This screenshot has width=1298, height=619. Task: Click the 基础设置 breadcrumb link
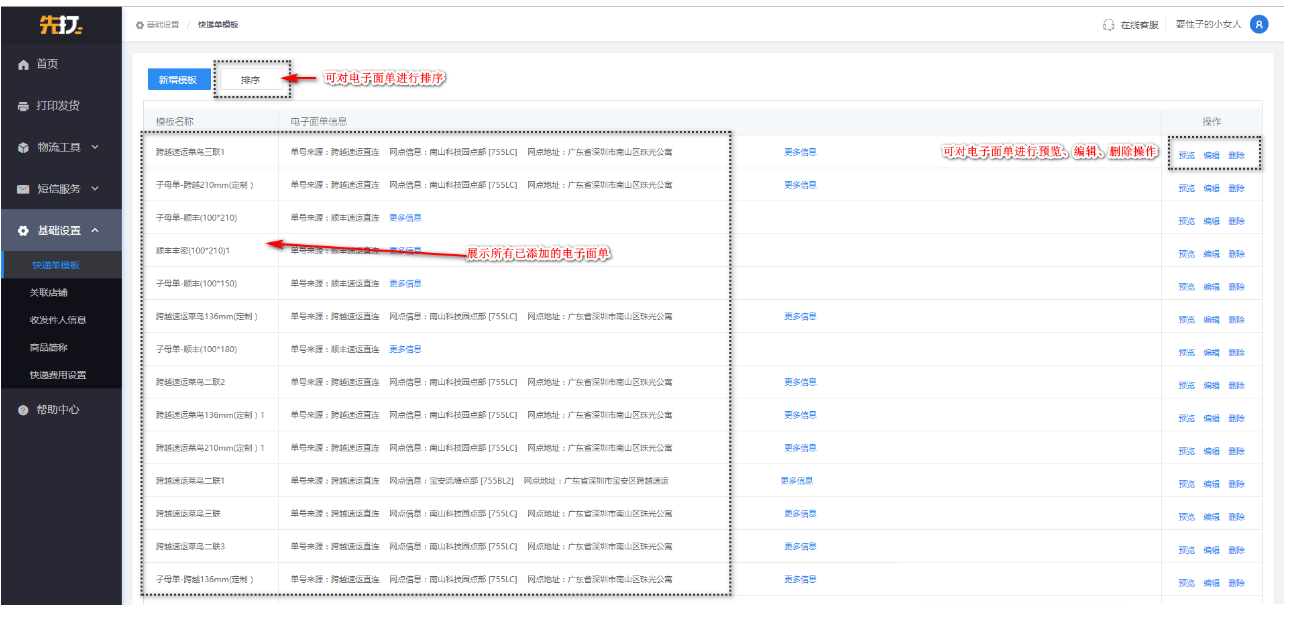163,24
